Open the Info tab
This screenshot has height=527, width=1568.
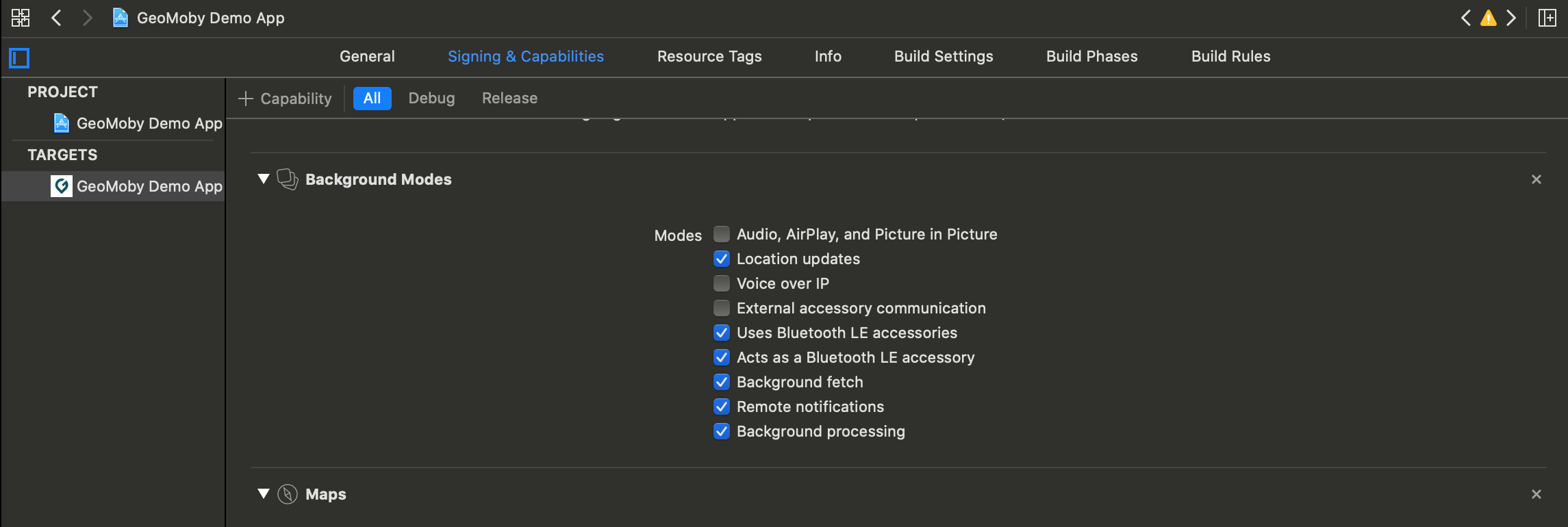click(828, 57)
